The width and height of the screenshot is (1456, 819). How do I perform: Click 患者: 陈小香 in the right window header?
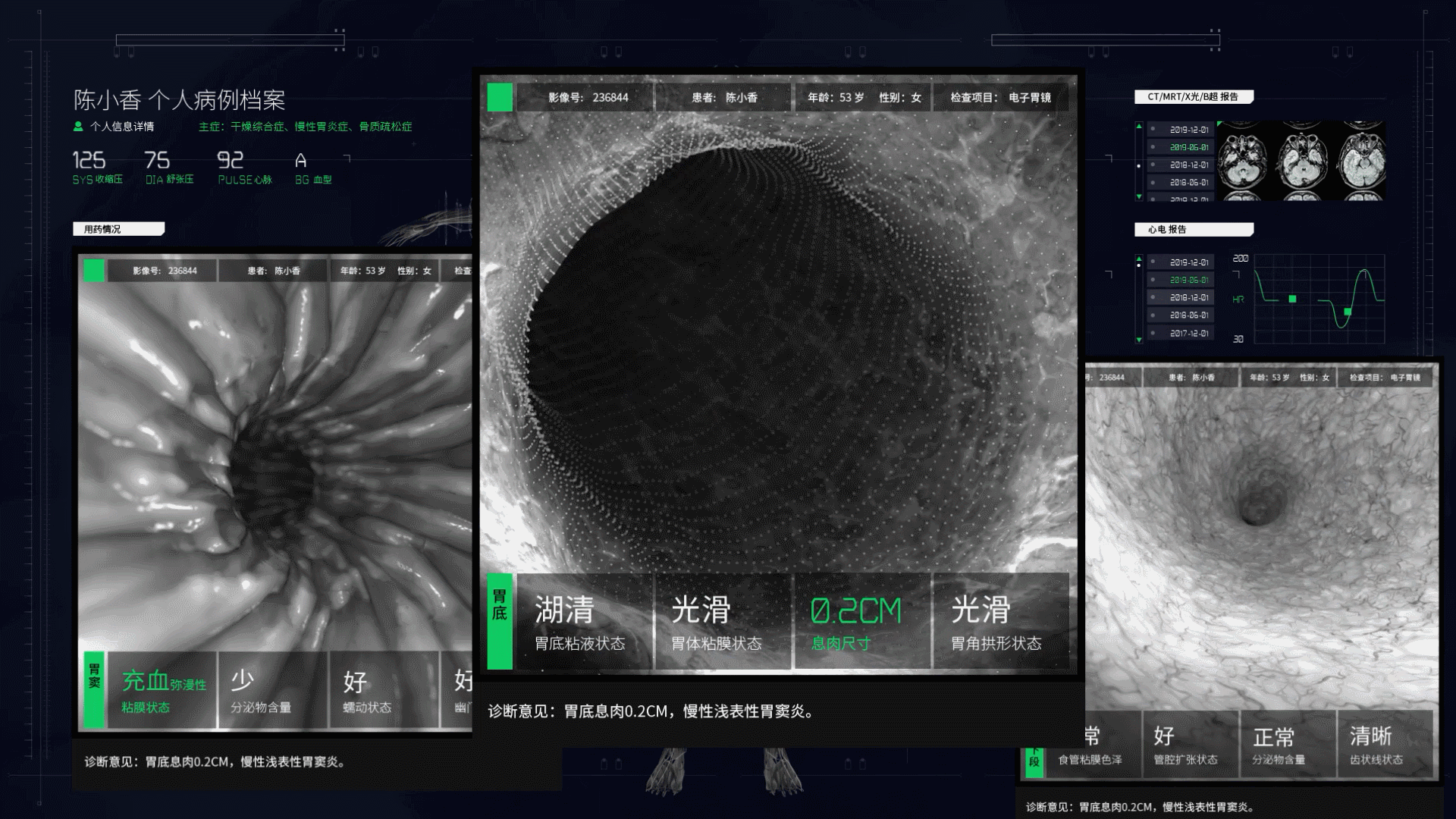coord(1191,378)
